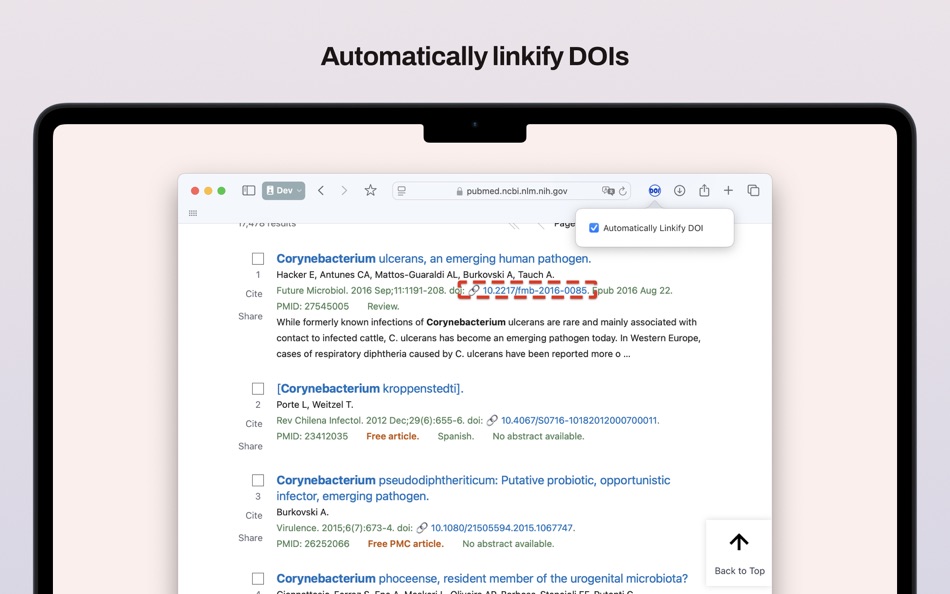
Task: Show the downloads icon
Action: [x=679, y=190]
